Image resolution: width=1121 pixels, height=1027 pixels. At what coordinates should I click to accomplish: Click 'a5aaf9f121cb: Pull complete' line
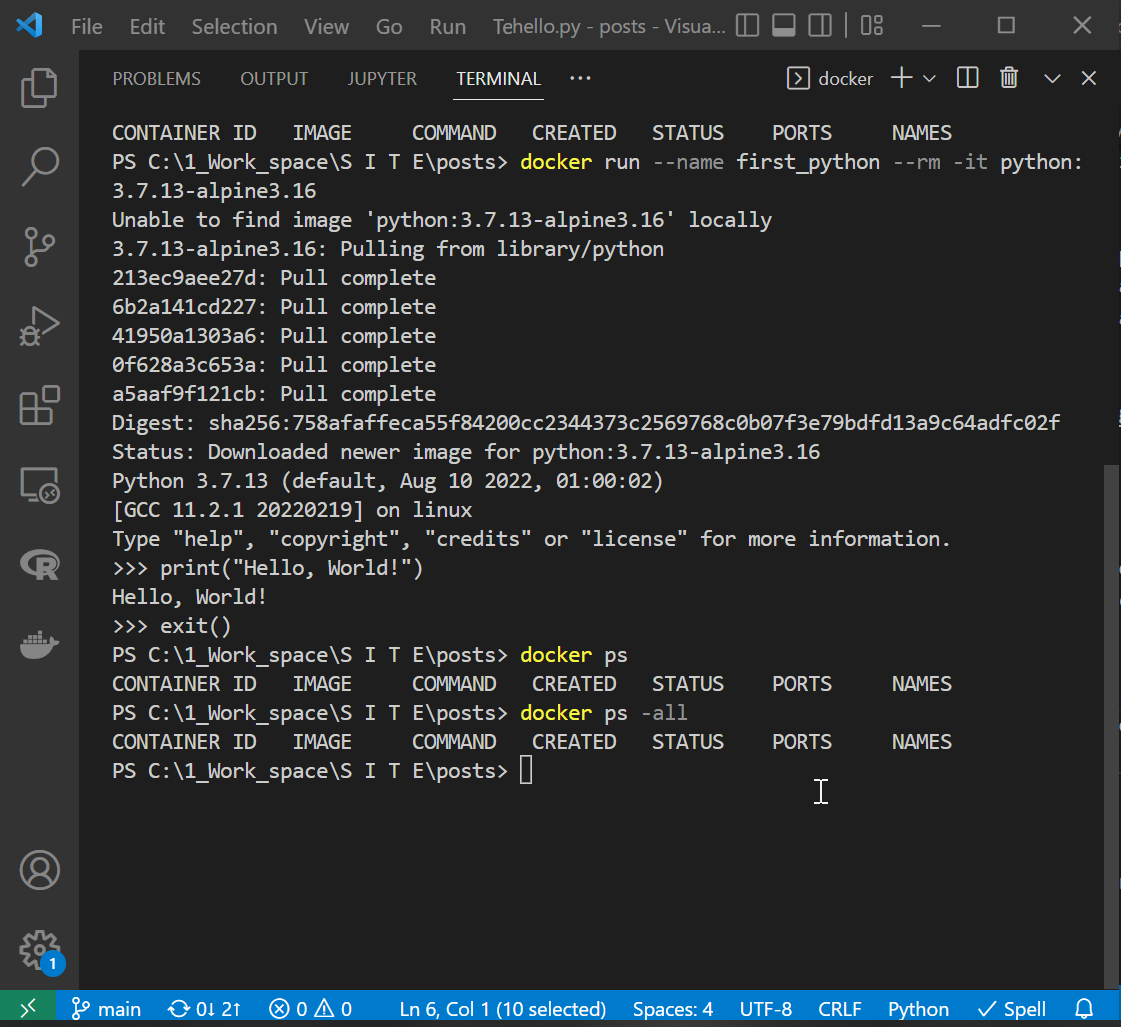point(274,394)
